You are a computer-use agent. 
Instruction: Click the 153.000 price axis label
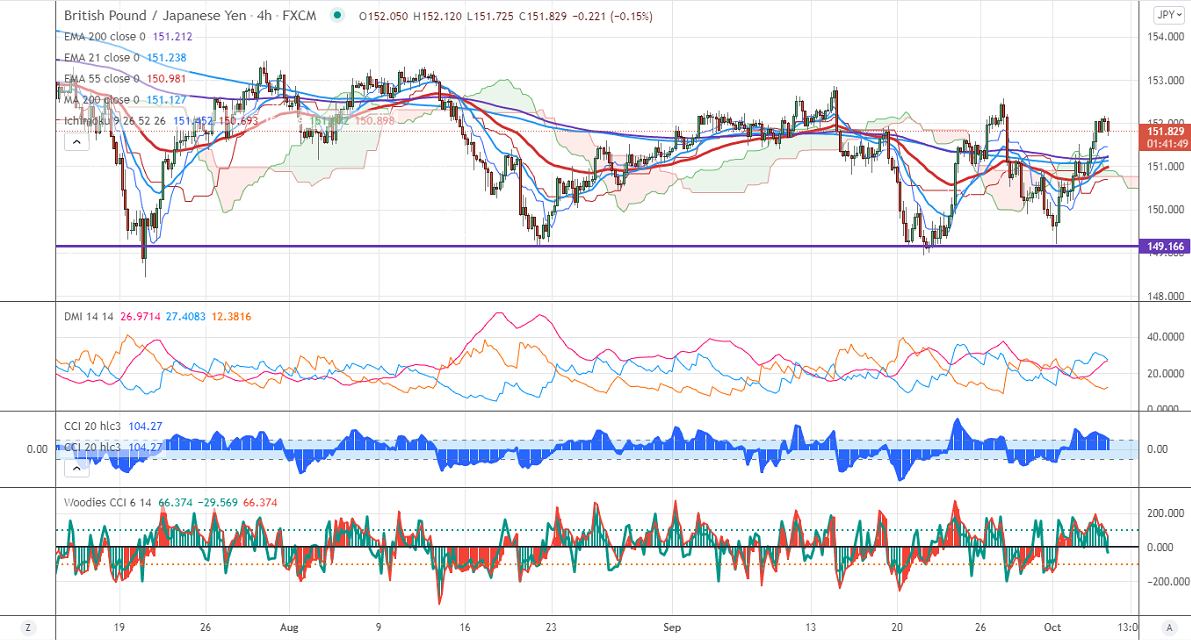pos(1165,80)
